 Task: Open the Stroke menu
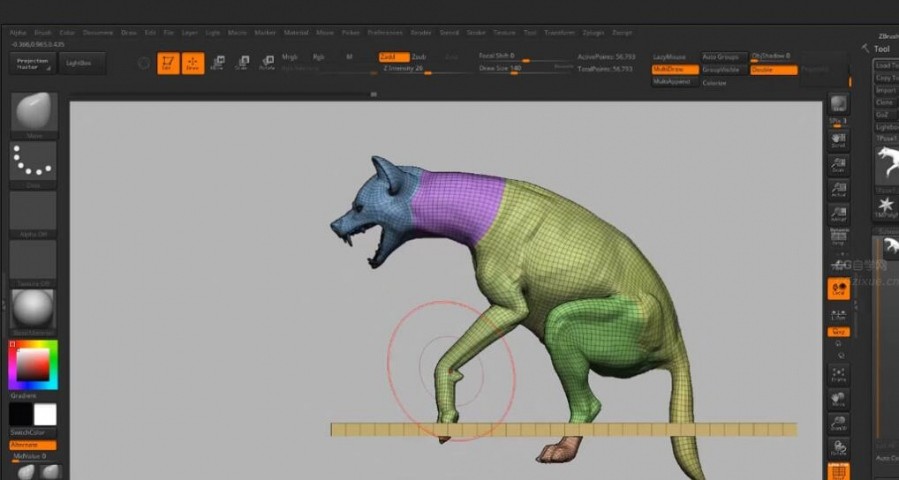click(x=476, y=33)
